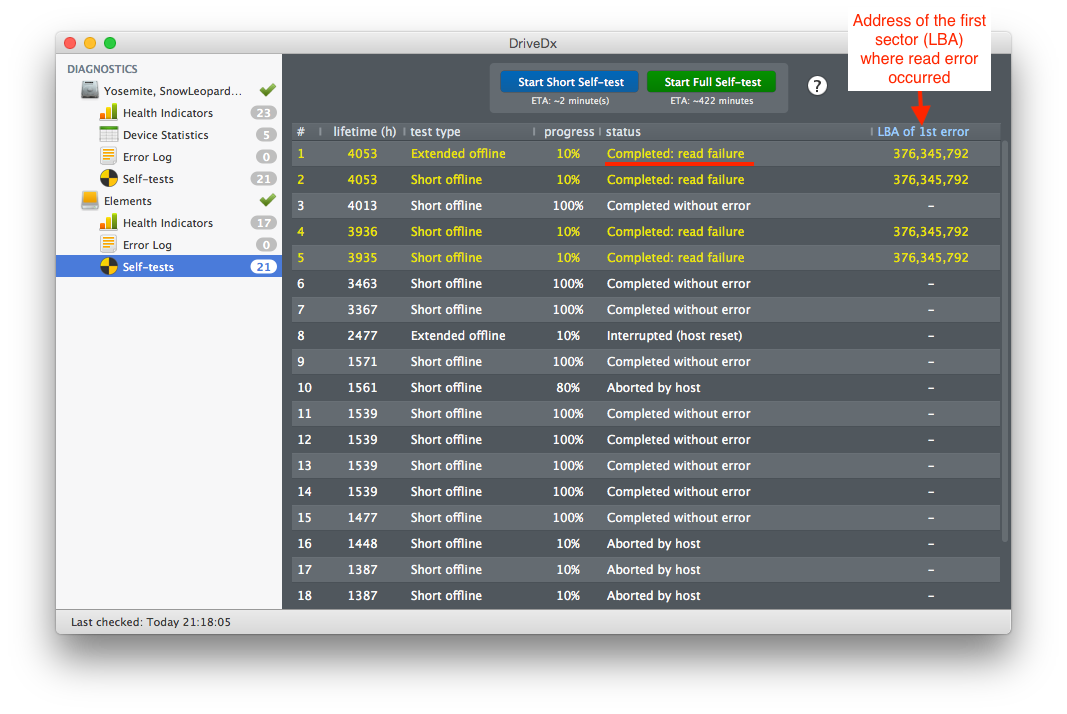The width and height of the screenshot is (1067, 714).
Task: Click ETA ~422 minutes label
Action: (711, 101)
